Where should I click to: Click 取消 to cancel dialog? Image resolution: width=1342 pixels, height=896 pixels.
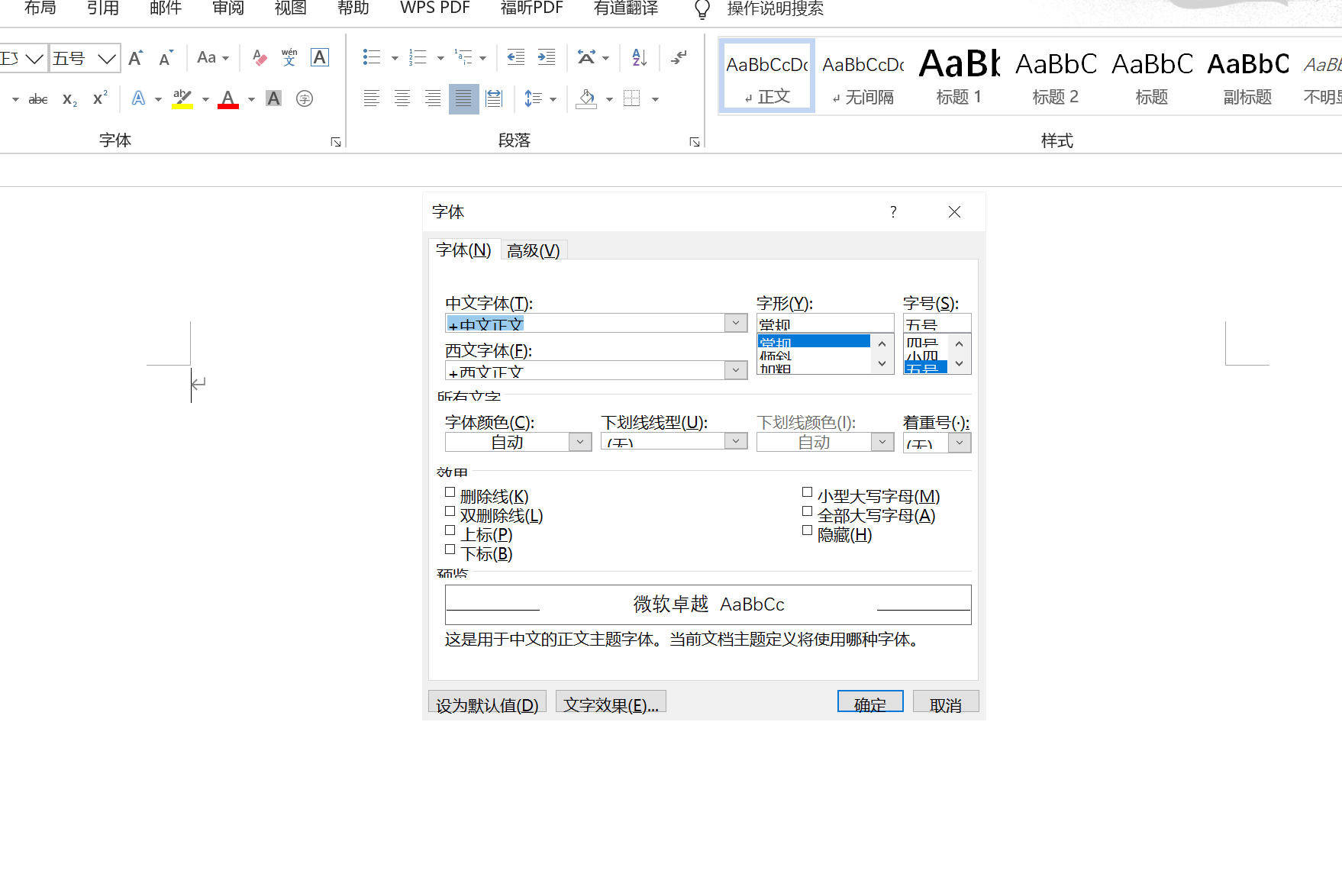tap(946, 702)
